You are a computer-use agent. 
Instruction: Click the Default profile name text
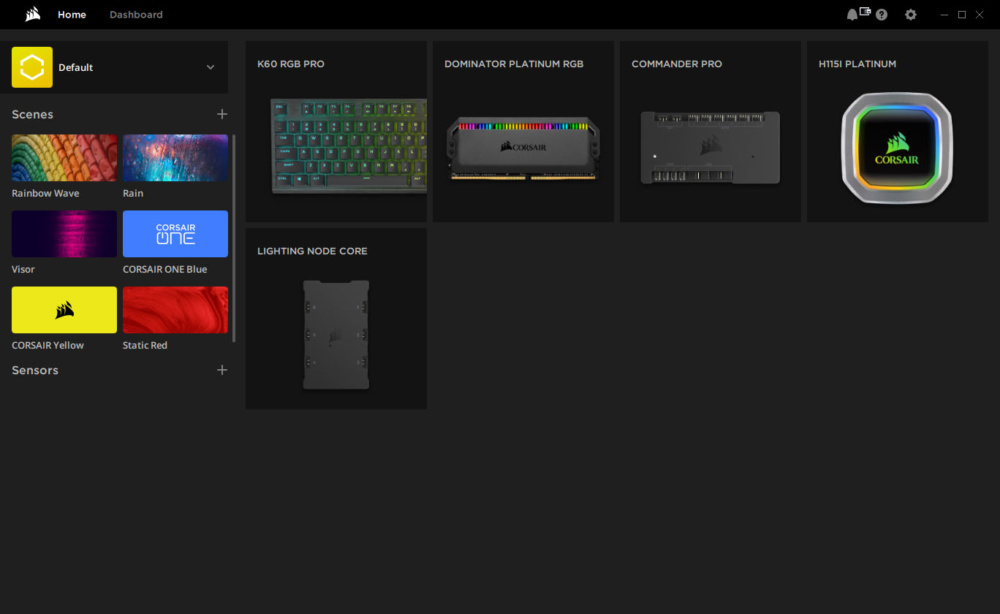75,68
